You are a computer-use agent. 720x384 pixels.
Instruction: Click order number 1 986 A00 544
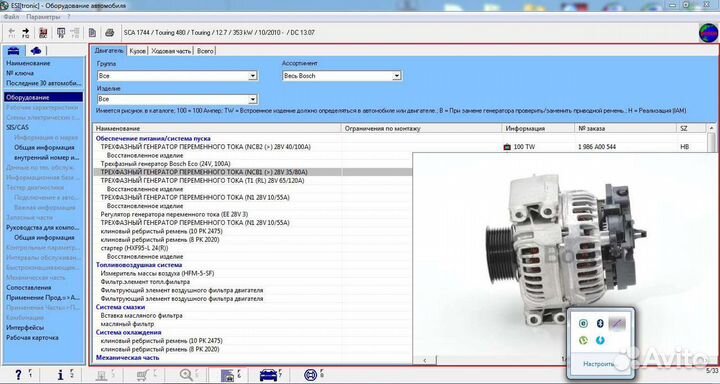[x=597, y=147]
